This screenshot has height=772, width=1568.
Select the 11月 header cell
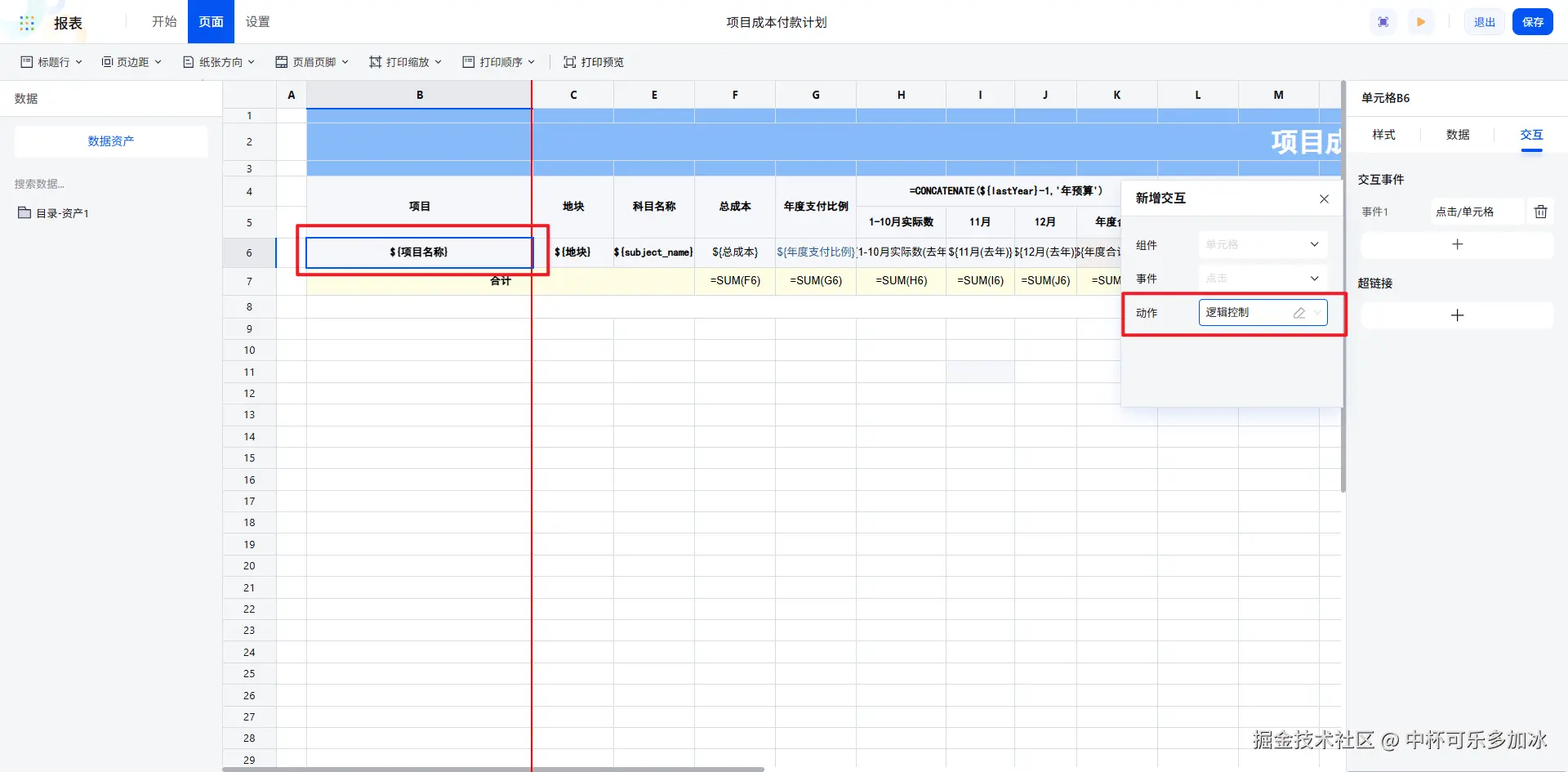coord(980,222)
